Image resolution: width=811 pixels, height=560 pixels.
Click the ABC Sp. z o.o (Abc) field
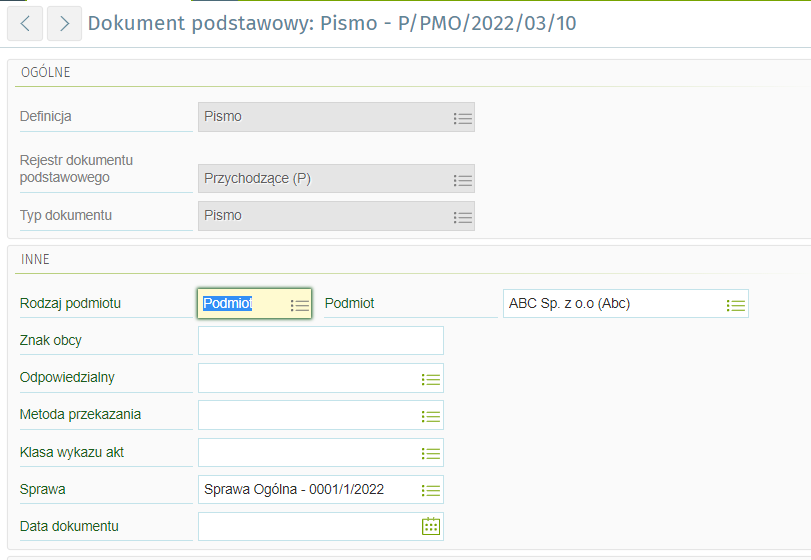pos(612,304)
